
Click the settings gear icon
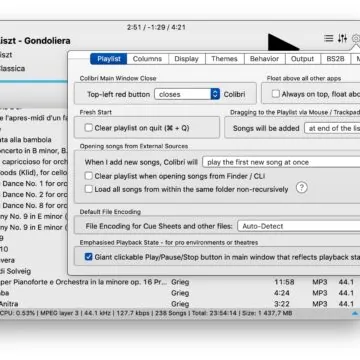coord(356,39)
